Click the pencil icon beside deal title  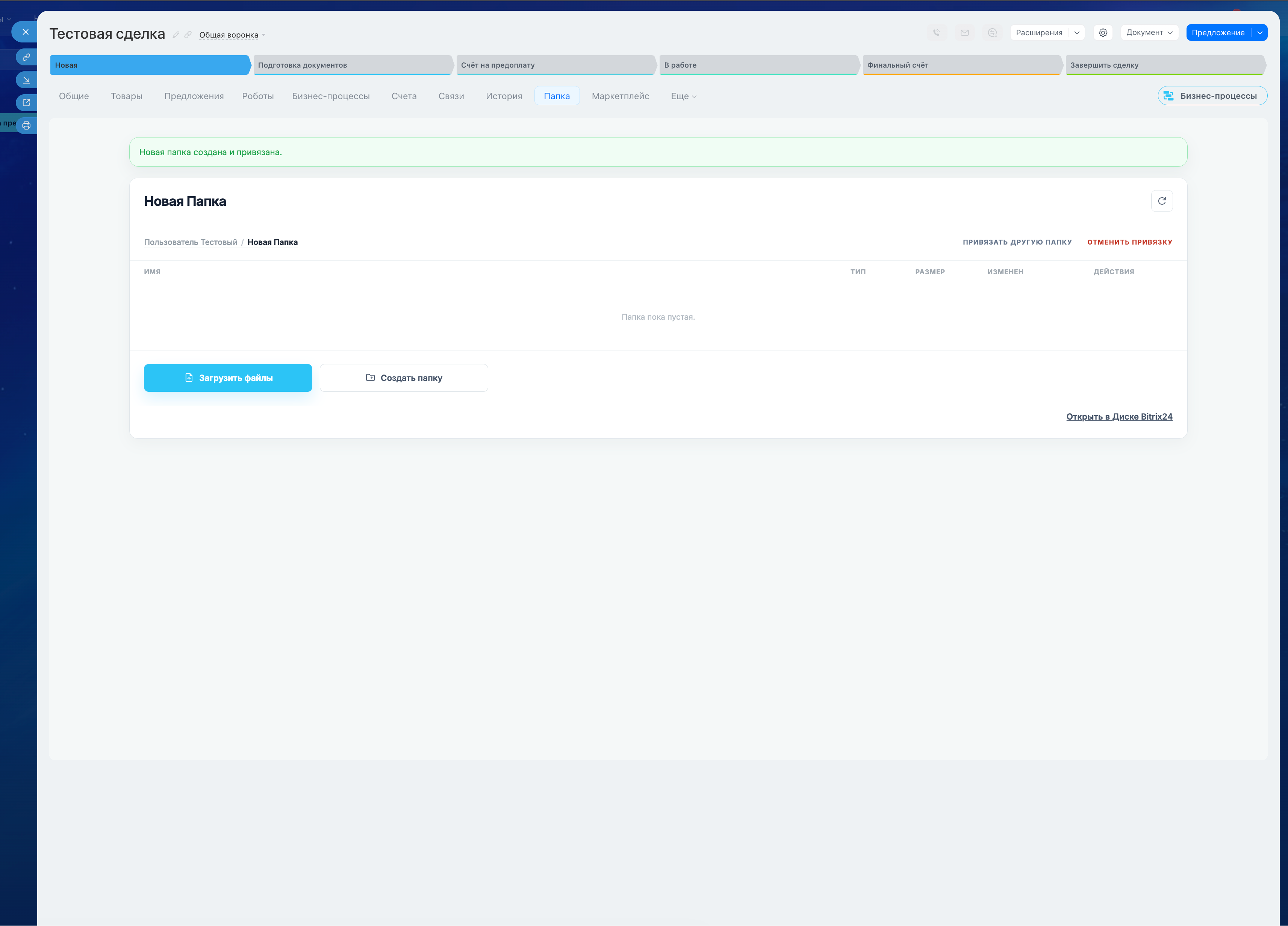pyautogui.click(x=176, y=35)
